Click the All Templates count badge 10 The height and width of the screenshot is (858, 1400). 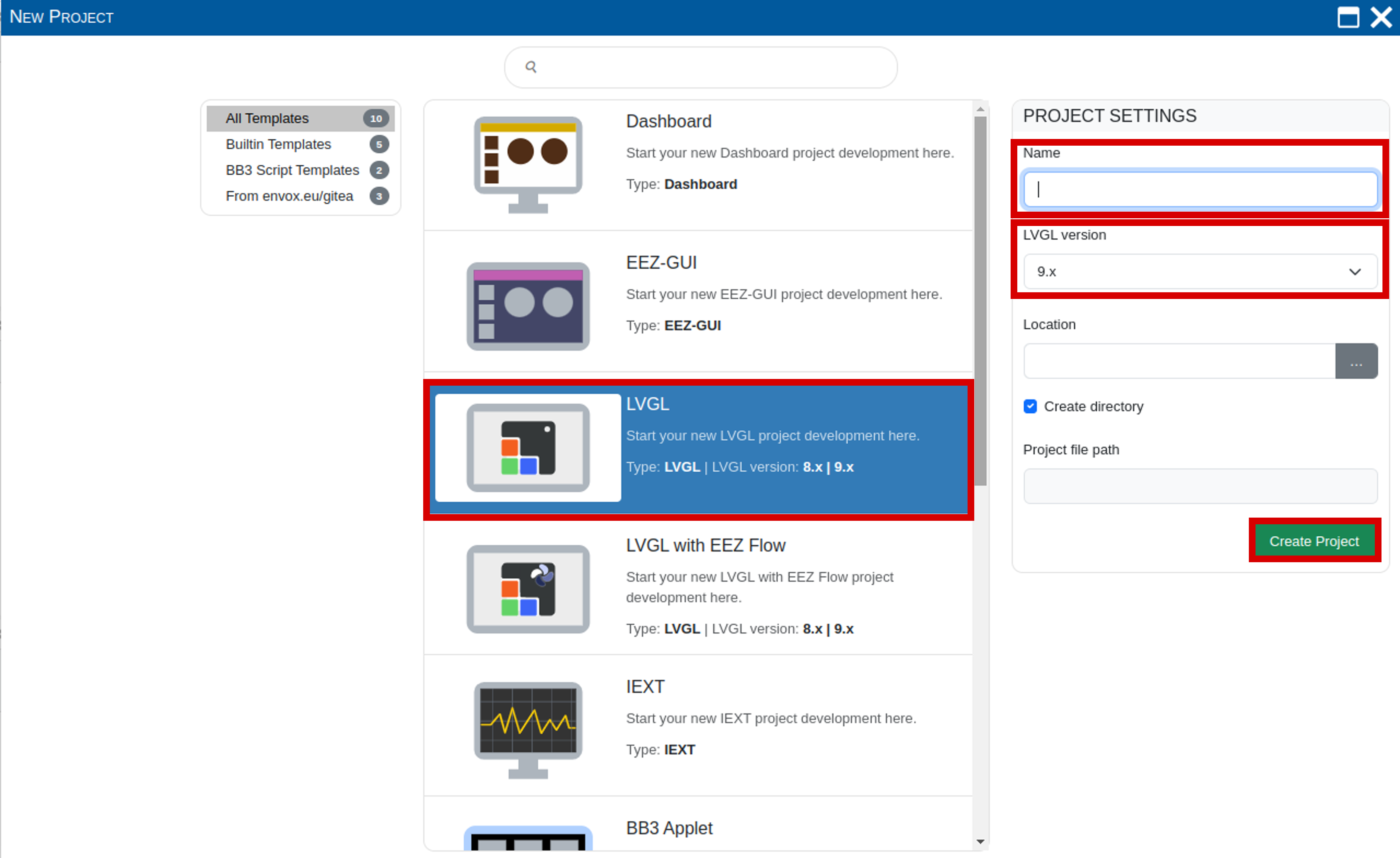coord(376,118)
